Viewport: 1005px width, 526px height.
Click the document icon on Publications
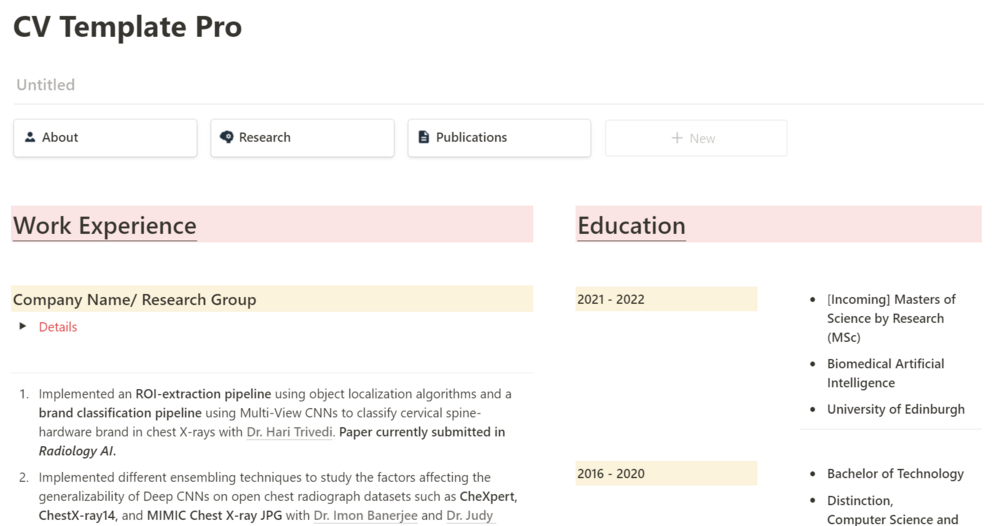pos(424,138)
